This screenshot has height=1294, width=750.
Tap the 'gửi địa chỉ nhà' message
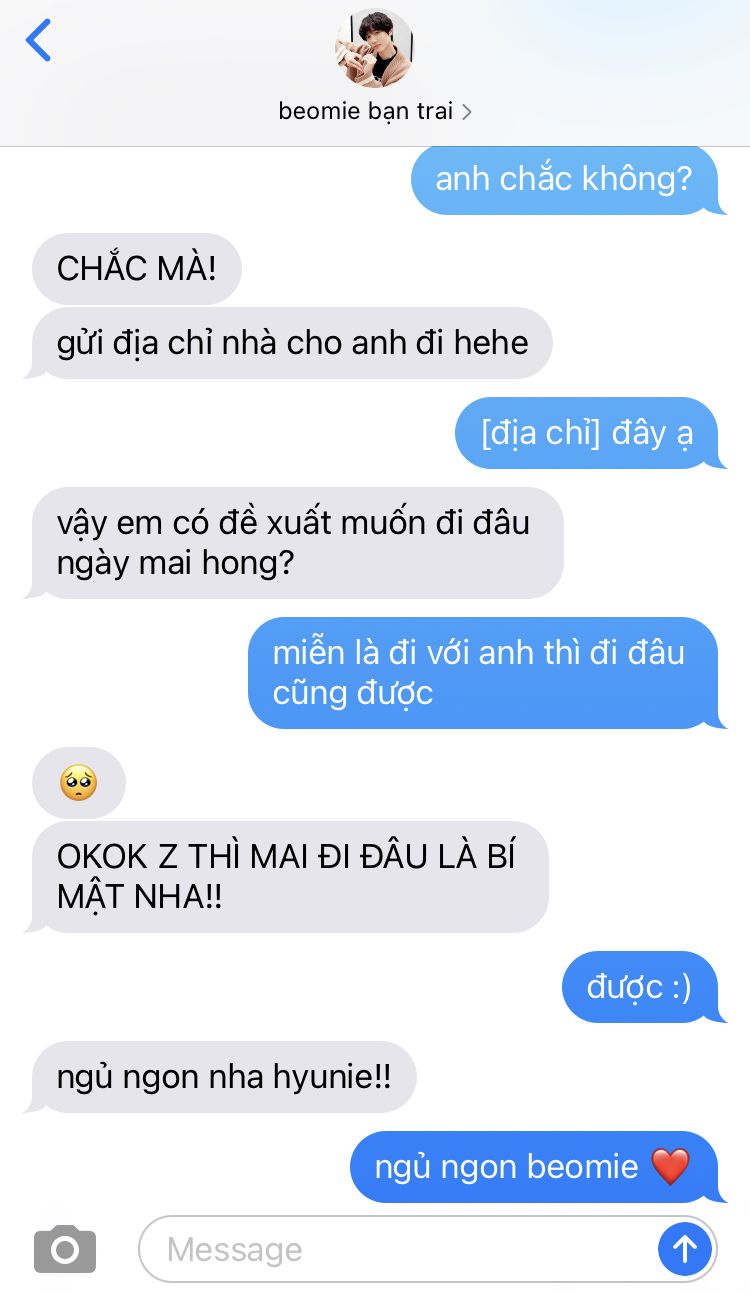pyautogui.click(x=292, y=342)
